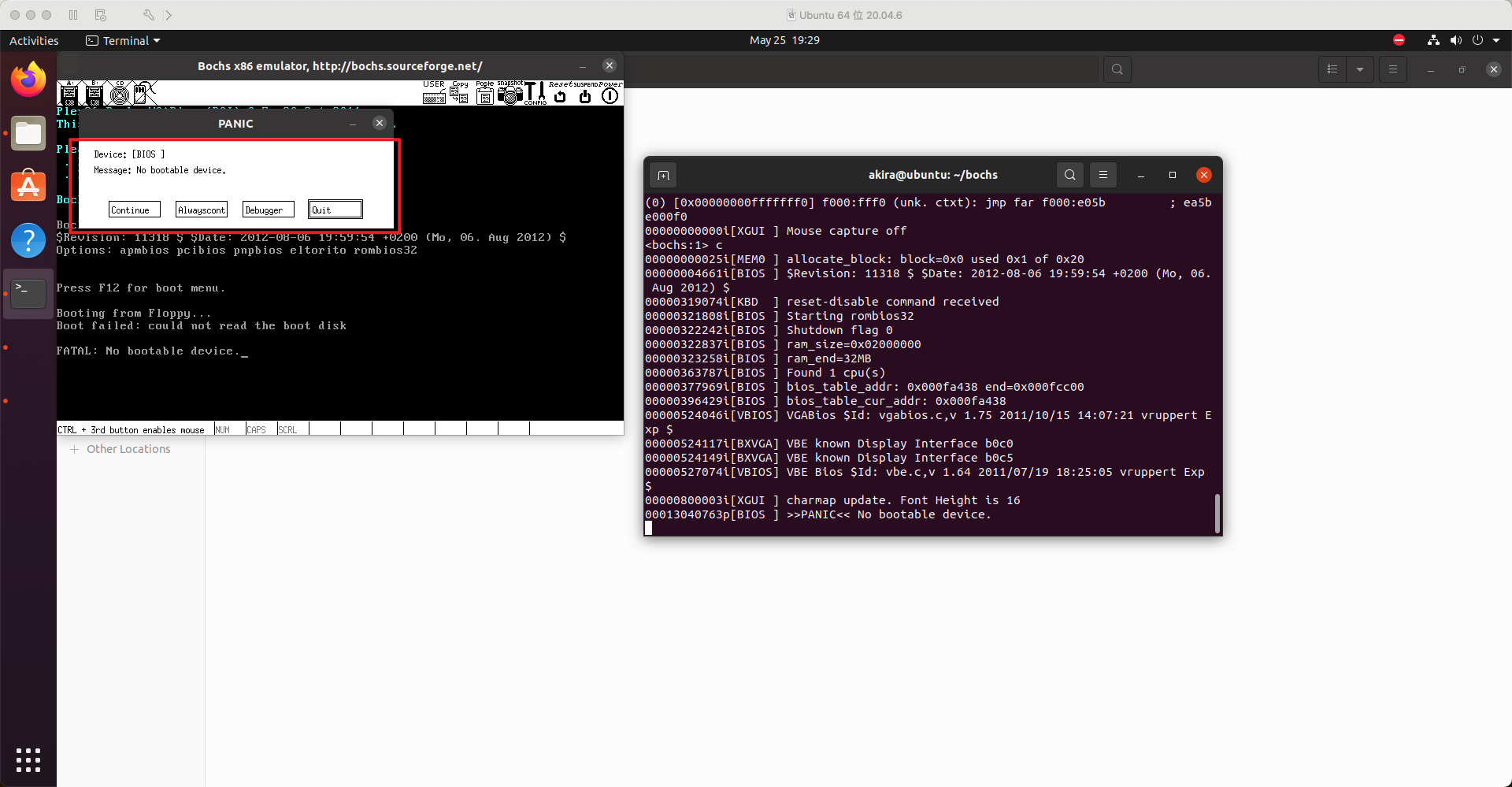Click the Terminal icon in the dock
1512x787 pixels.
point(28,293)
